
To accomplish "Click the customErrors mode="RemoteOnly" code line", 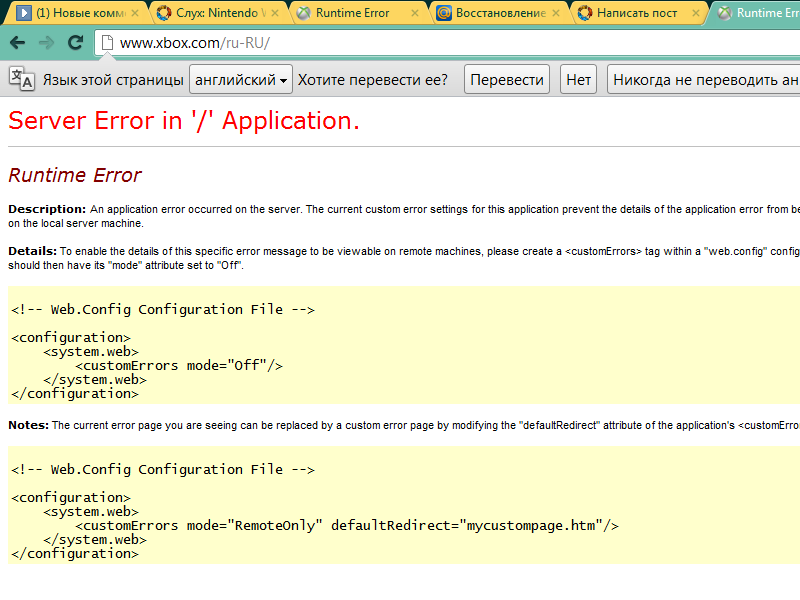I will pyautogui.click(x=347, y=526).
